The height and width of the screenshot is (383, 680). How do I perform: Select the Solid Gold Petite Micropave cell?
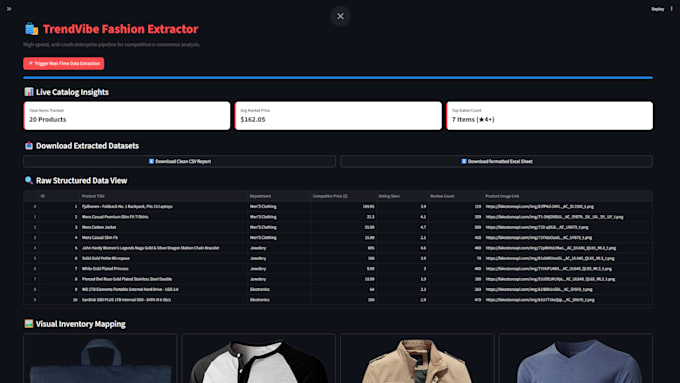(163, 259)
